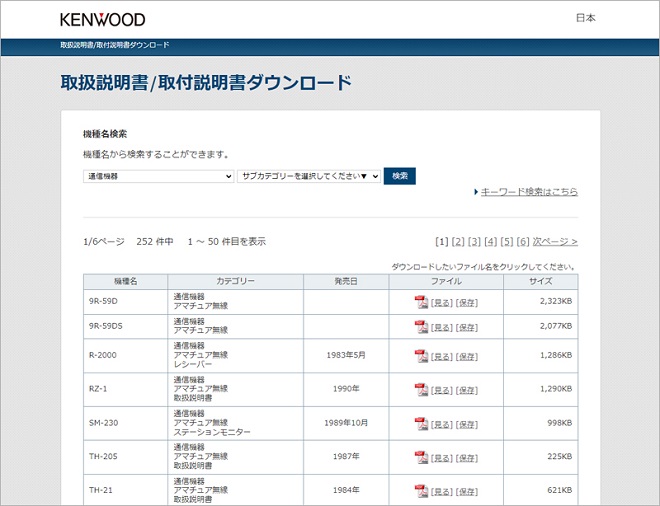The width and height of the screenshot is (660, 506).
Task: Go to results page 5
Action: pos(507,242)
